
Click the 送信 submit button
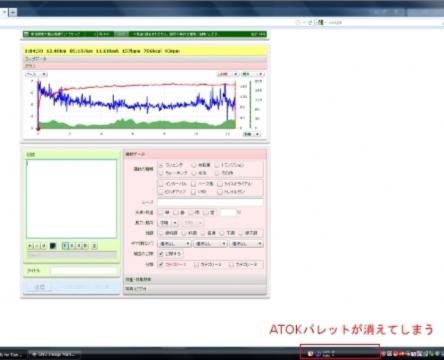39,287
